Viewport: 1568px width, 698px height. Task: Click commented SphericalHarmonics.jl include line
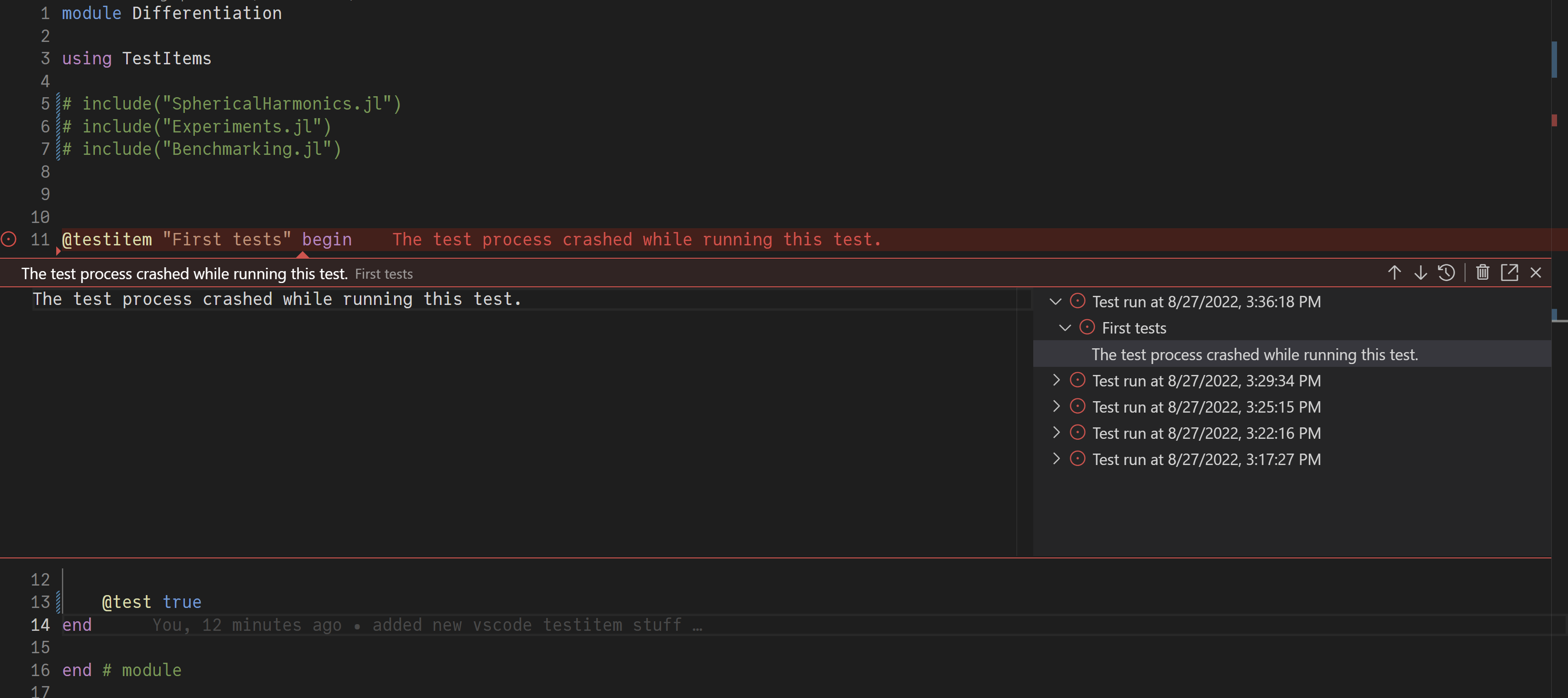232,104
